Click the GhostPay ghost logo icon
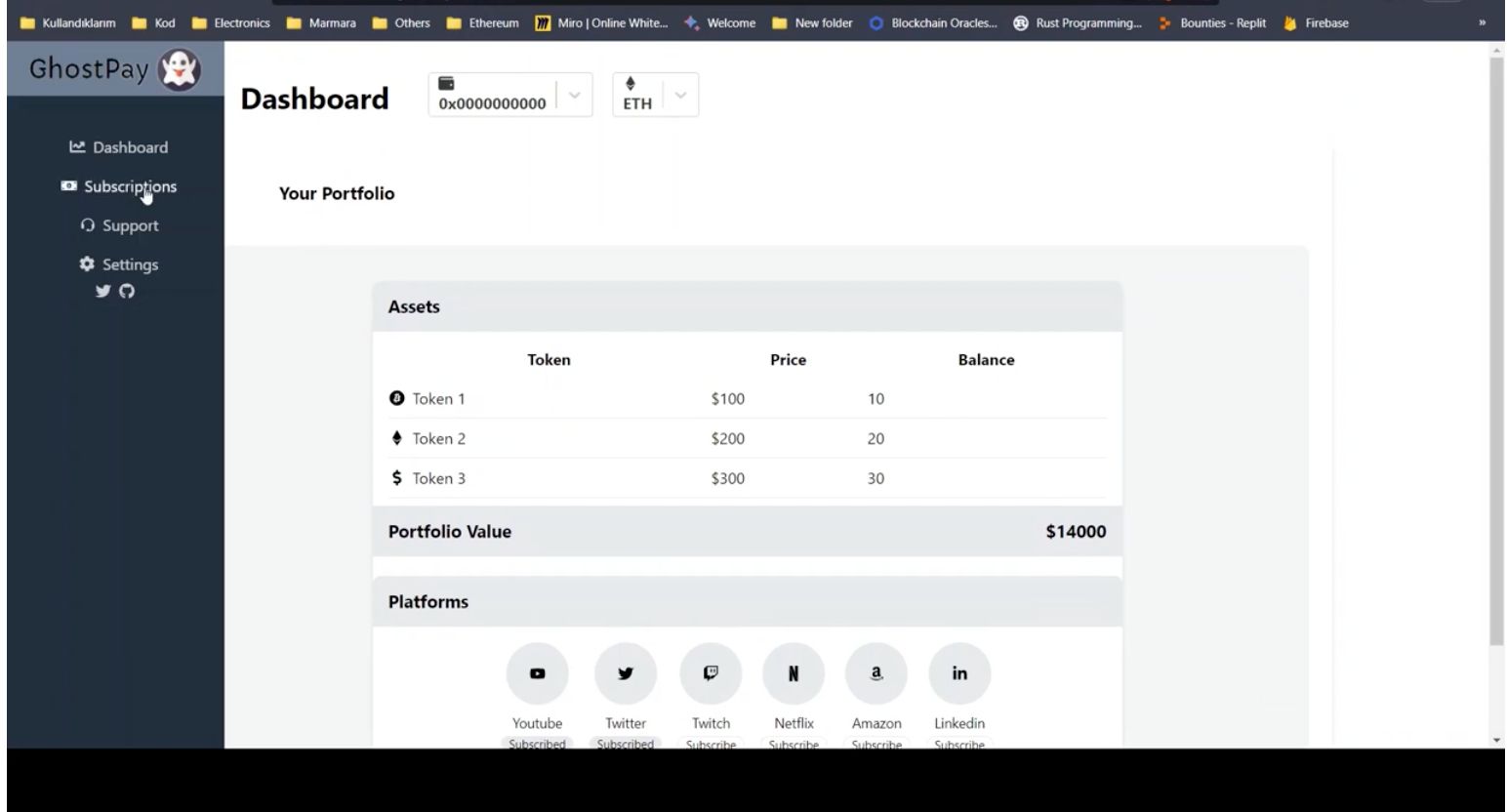 pyautogui.click(x=180, y=70)
